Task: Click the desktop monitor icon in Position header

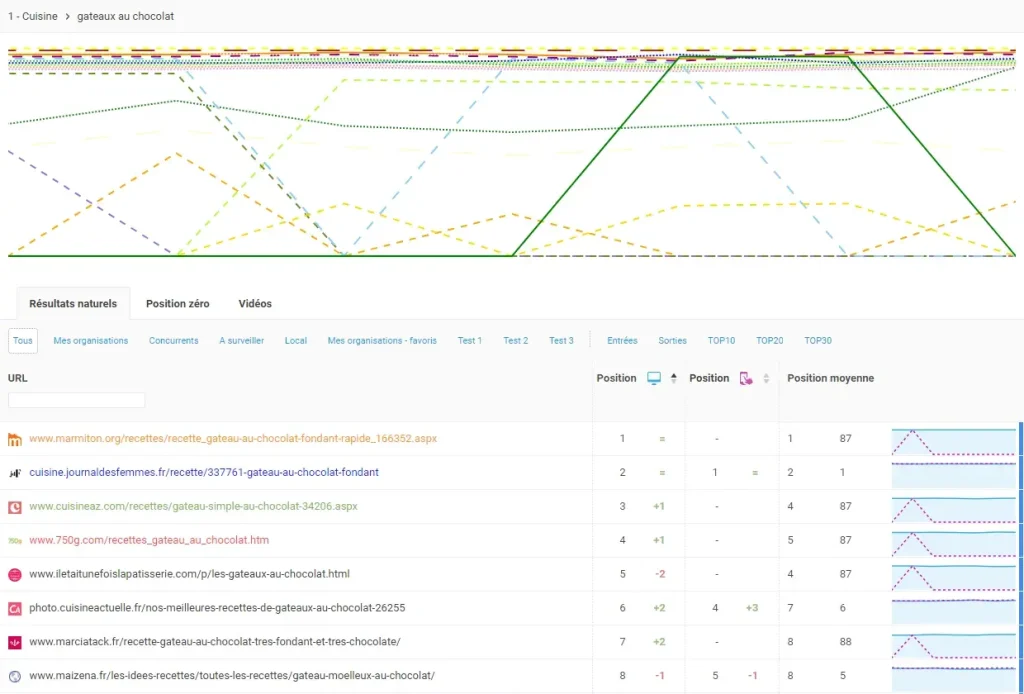Action: (654, 378)
